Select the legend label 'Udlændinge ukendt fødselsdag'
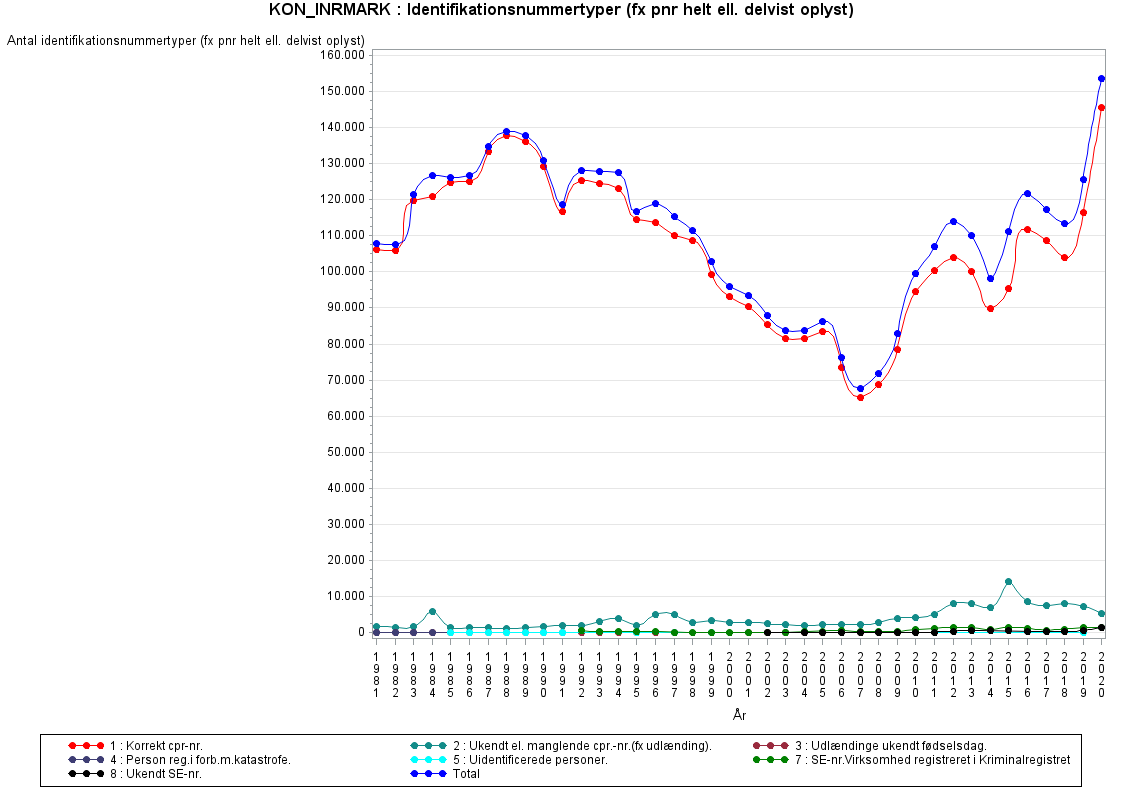The image size is (1122, 793). tap(895, 746)
